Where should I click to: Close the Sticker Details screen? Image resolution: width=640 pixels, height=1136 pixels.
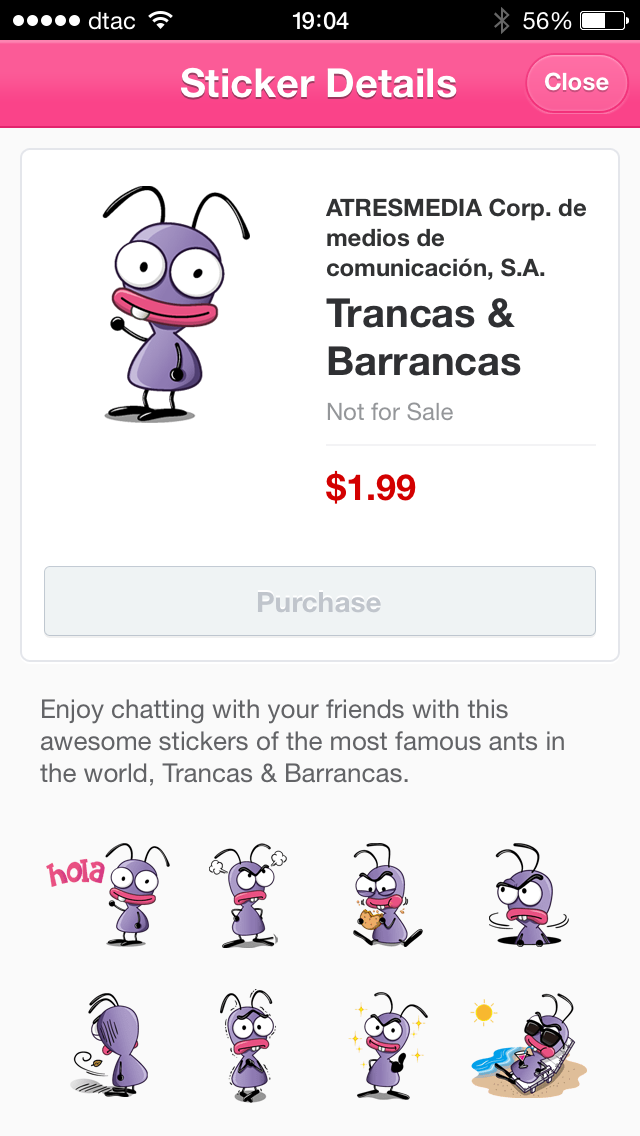(x=576, y=82)
